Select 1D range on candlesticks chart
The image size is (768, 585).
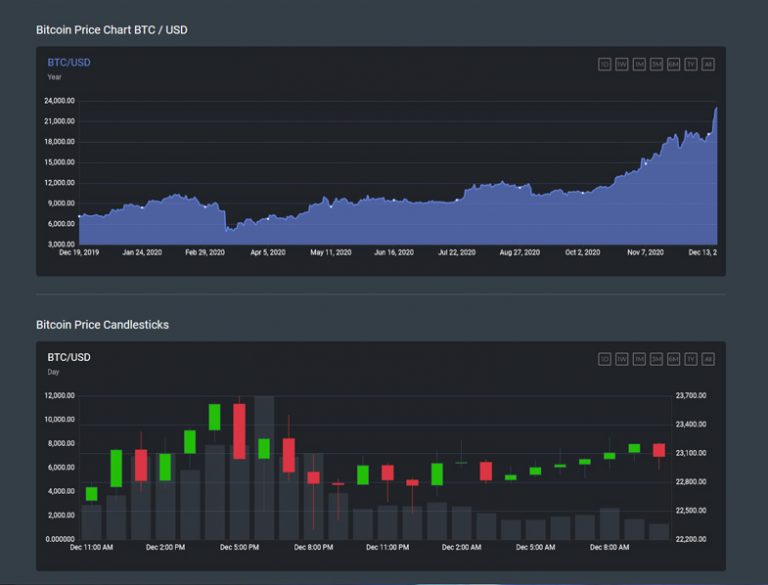coord(604,359)
